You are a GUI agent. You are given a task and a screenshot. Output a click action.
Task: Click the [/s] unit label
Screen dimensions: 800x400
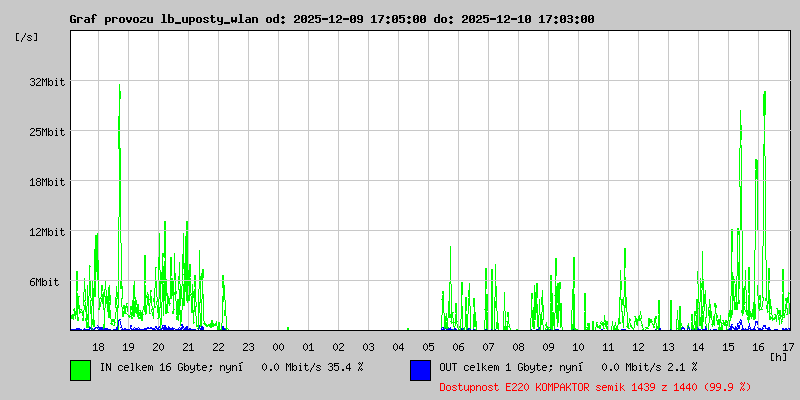coord(27,37)
